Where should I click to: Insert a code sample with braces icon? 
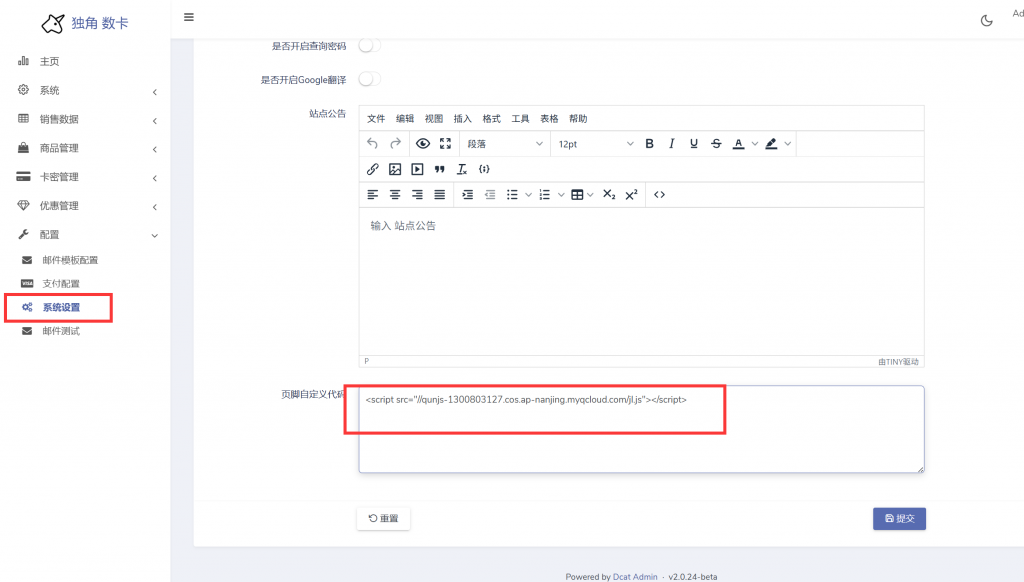484,169
